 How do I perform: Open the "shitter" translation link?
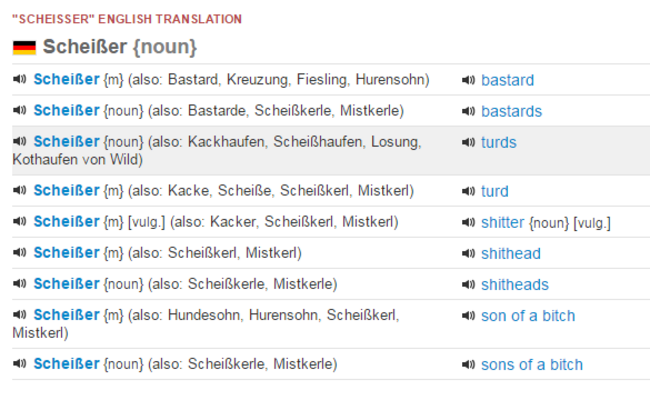coord(502,223)
